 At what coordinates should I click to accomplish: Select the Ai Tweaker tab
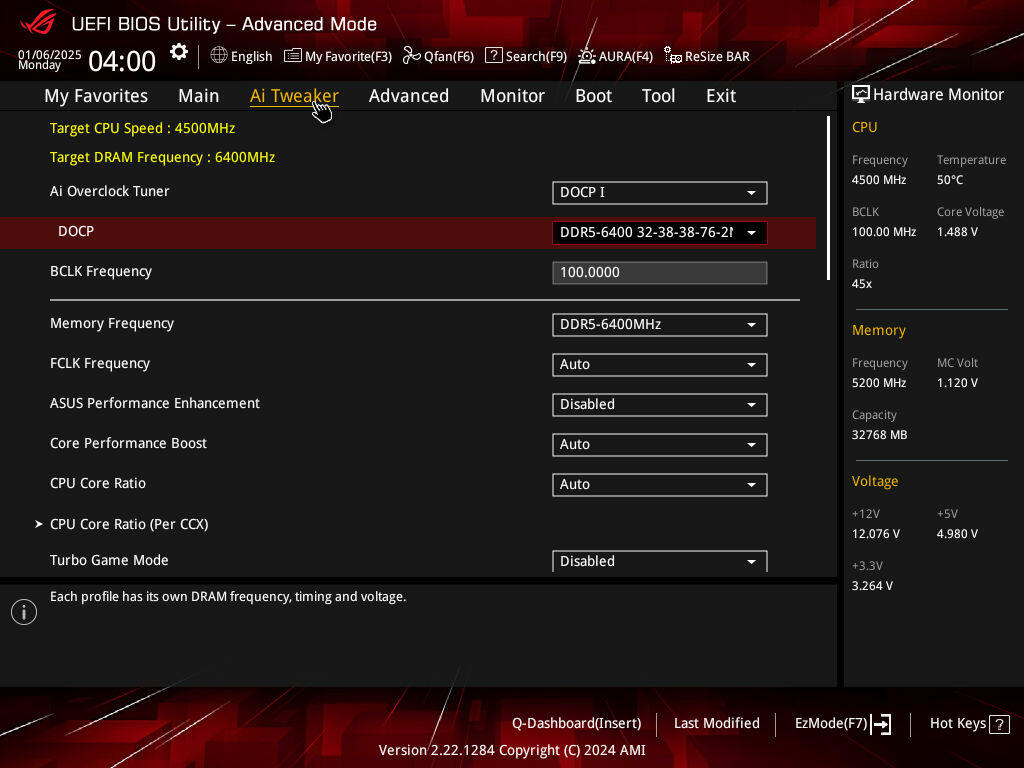point(294,96)
